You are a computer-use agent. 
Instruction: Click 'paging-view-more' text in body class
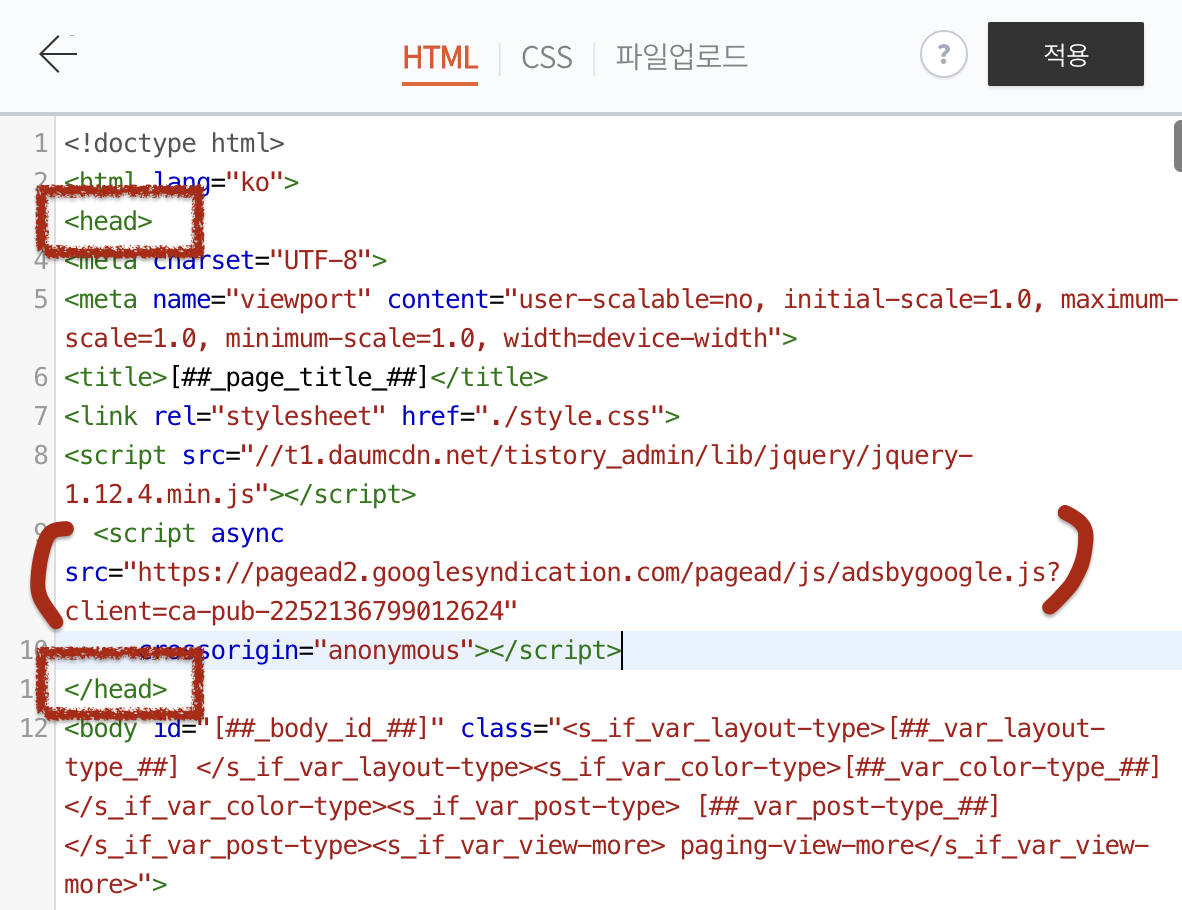coord(797,846)
